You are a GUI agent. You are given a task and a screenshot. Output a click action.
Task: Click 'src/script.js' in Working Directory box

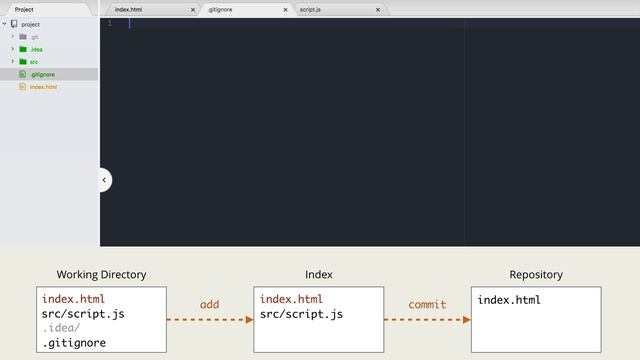[x=83, y=313]
